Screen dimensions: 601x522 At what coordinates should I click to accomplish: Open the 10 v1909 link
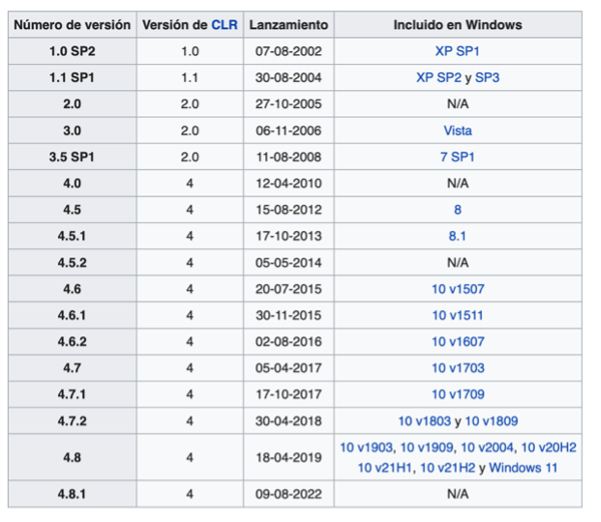[427, 447]
